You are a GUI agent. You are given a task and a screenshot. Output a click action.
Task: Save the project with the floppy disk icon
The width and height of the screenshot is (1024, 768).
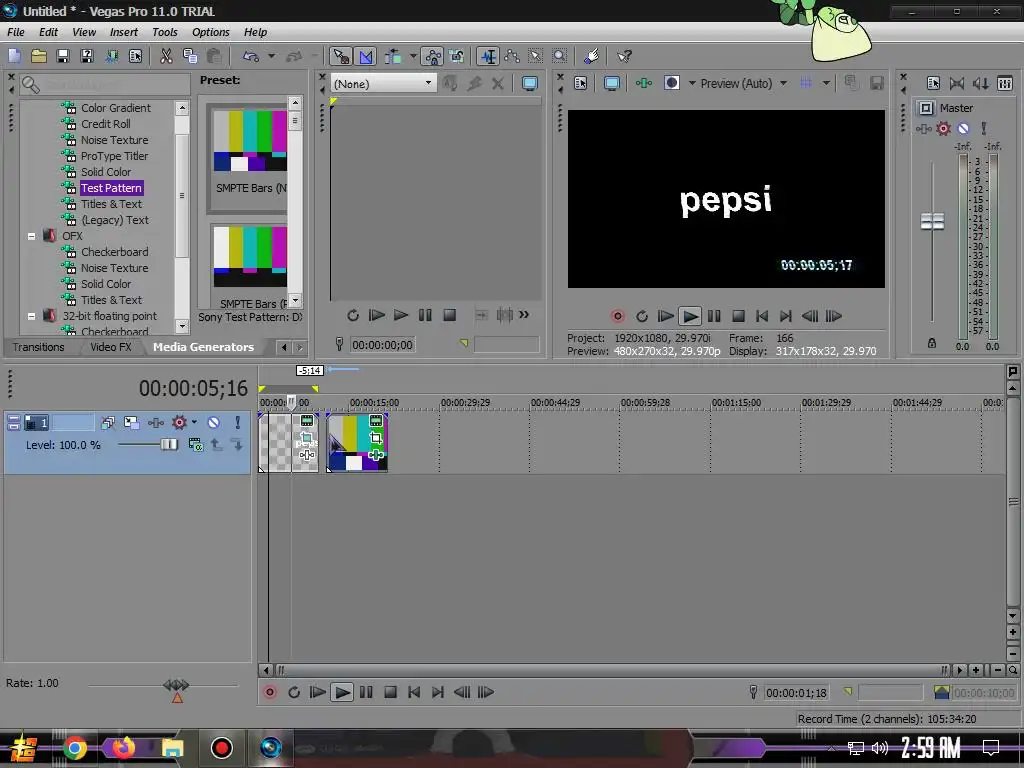[63, 56]
